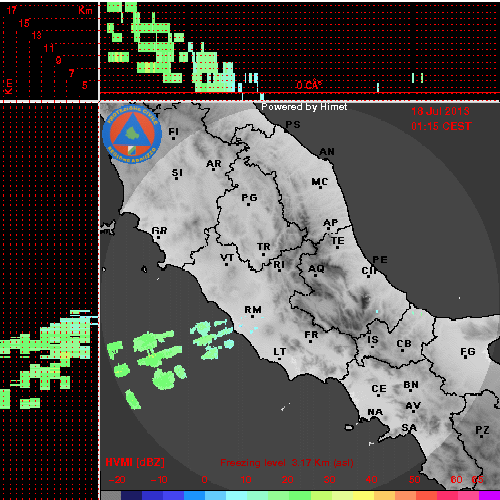The width and height of the screenshot is (500, 500).
Task: Click the PZ city label
Action: tap(482, 430)
